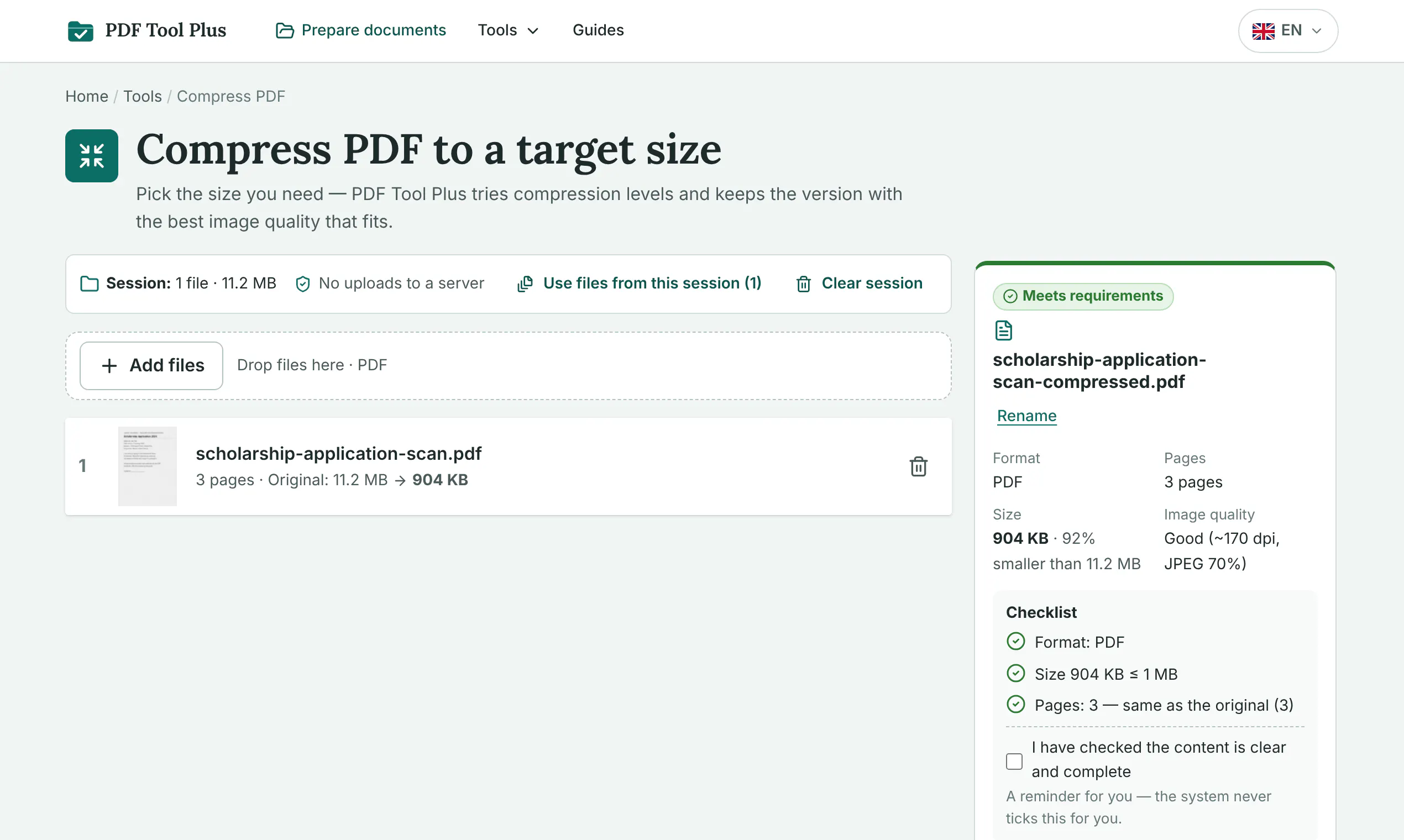Click the teal compress icon beside the title
1404x840 pixels.
click(92, 156)
